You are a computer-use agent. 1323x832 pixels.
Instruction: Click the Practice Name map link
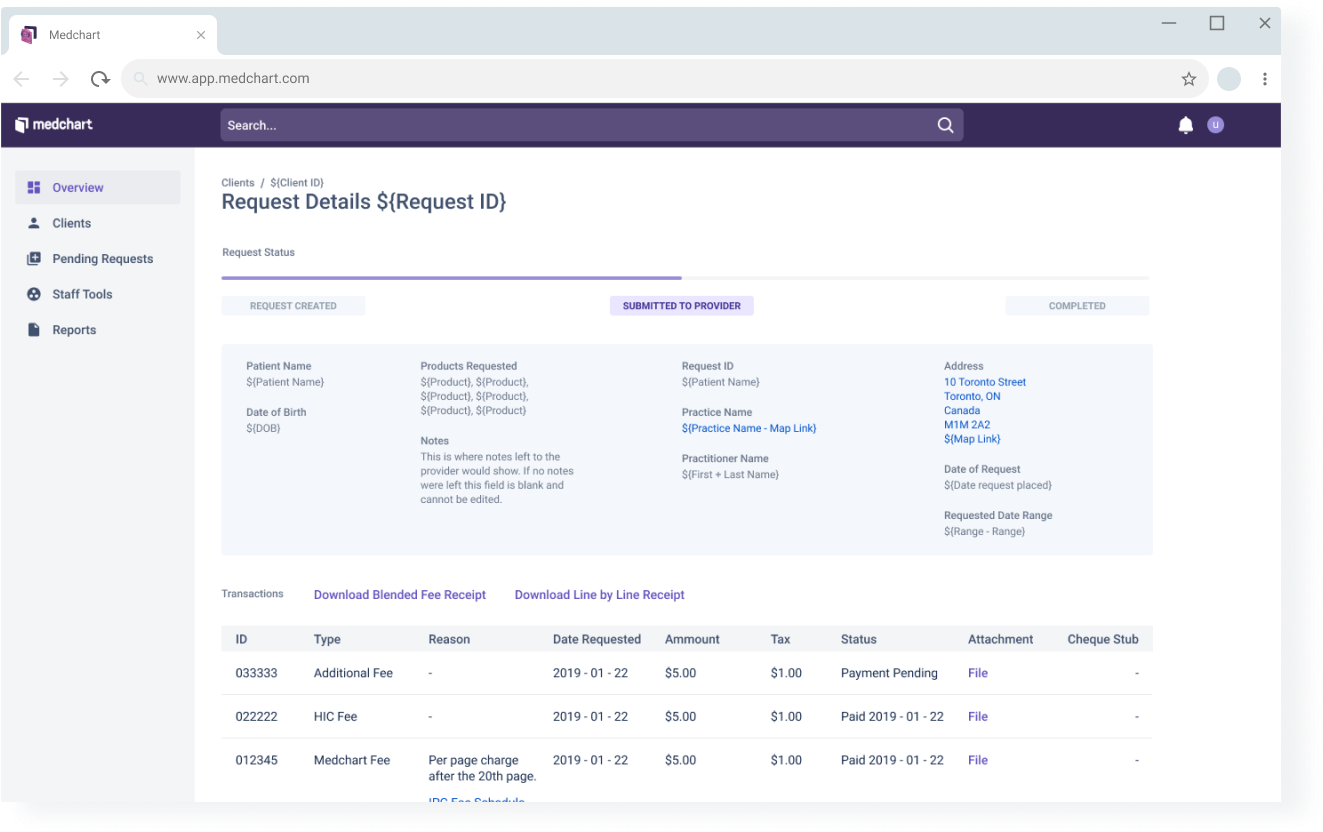click(748, 428)
